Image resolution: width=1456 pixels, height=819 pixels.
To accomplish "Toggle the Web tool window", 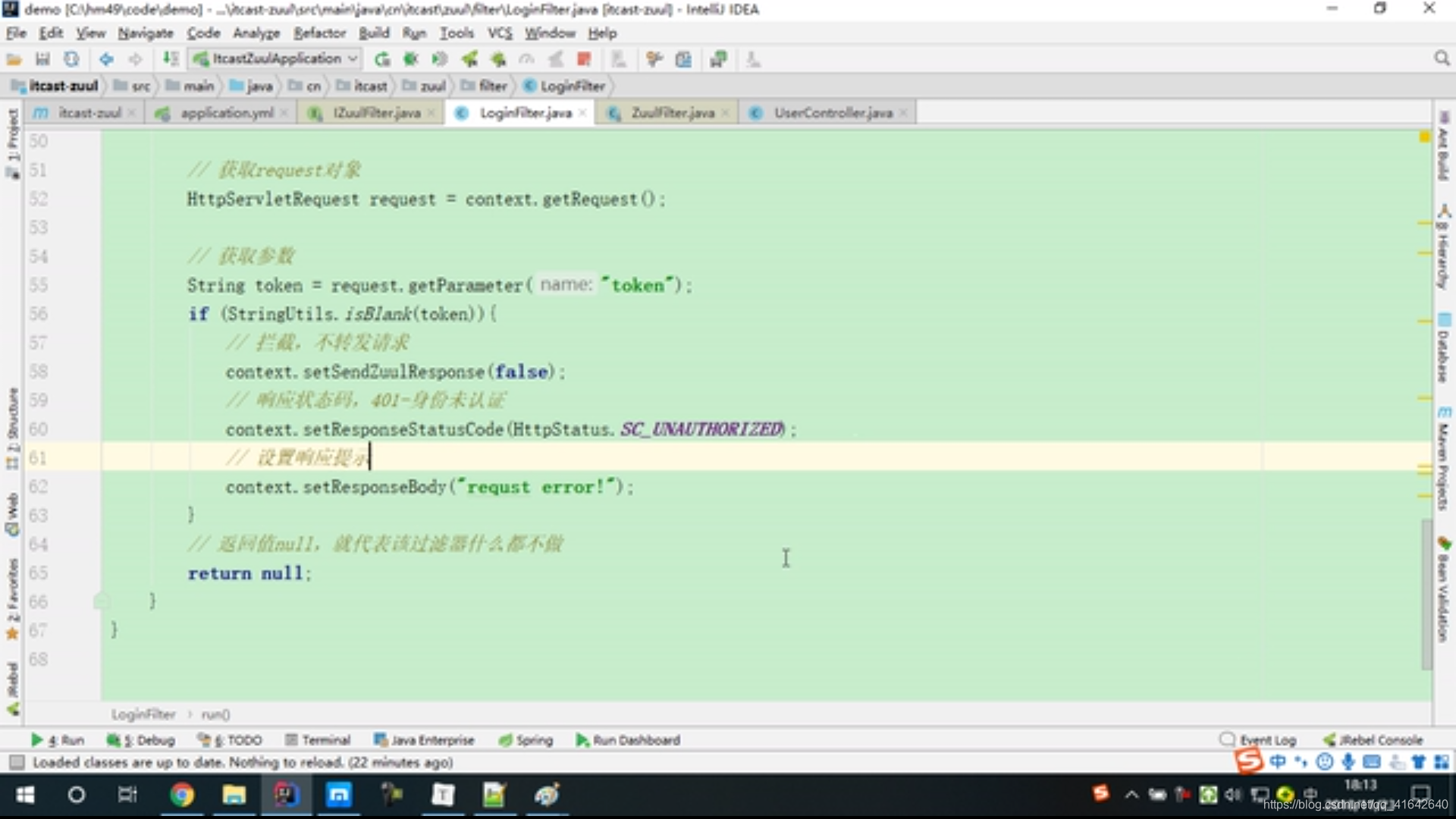I will click(x=12, y=514).
